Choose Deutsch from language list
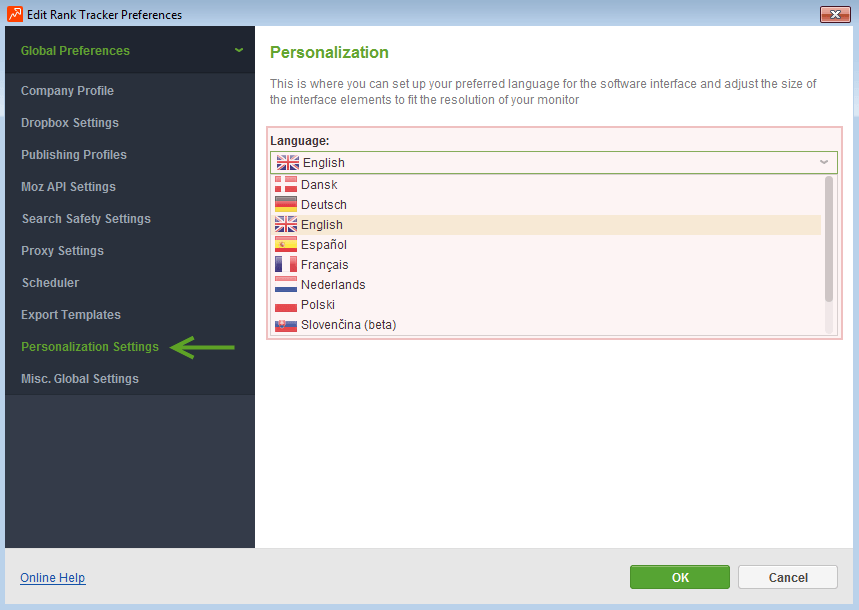This screenshot has width=859, height=610. tap(547, 204)
